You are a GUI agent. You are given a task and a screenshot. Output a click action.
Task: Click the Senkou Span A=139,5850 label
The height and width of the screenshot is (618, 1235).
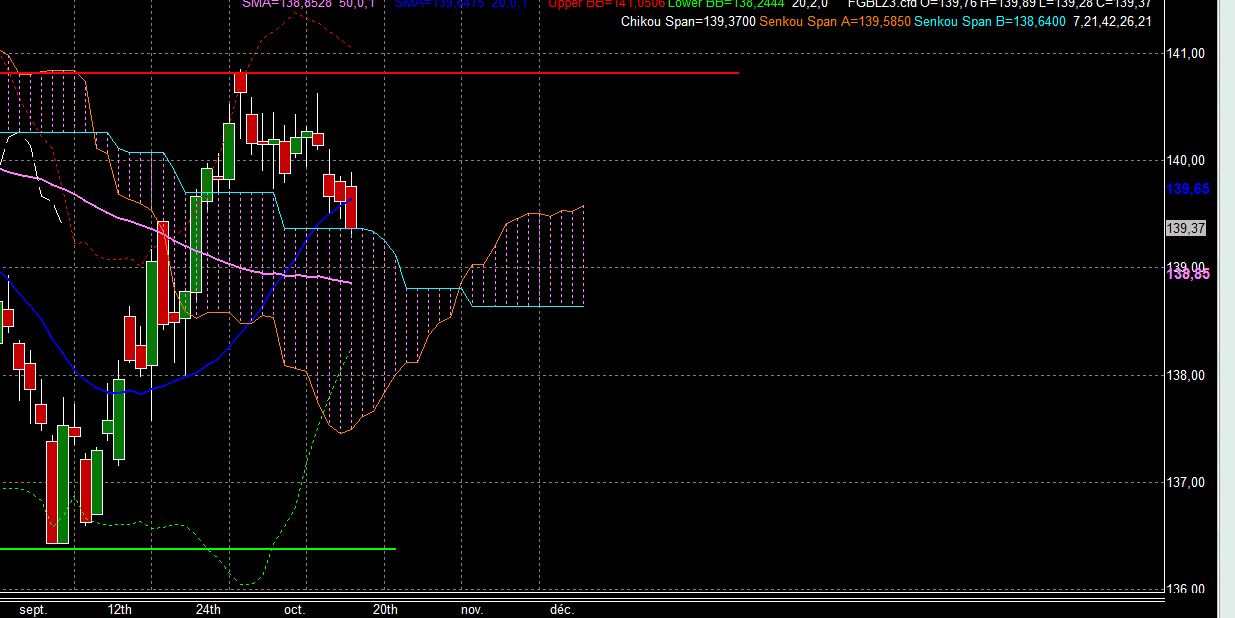[x=835, y=21]
